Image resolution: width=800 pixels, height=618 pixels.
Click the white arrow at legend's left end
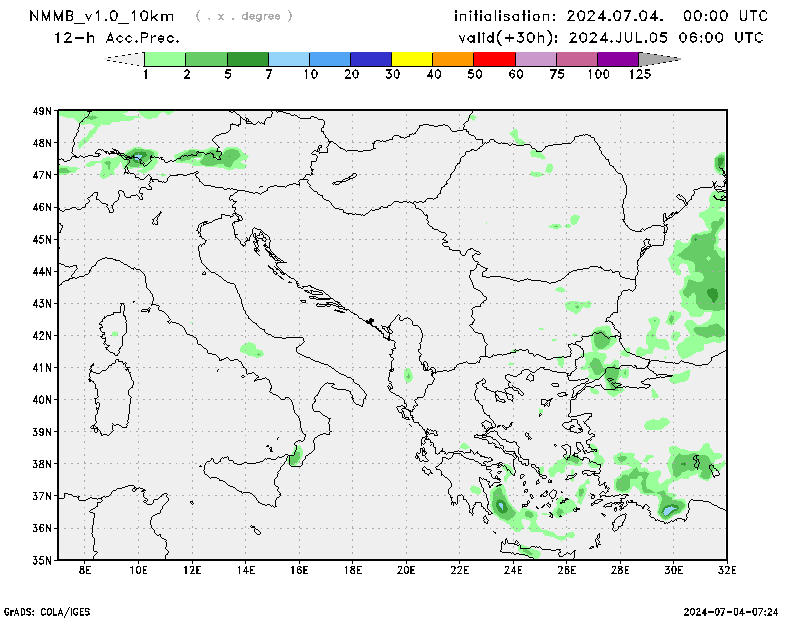(x=124, y=59)
